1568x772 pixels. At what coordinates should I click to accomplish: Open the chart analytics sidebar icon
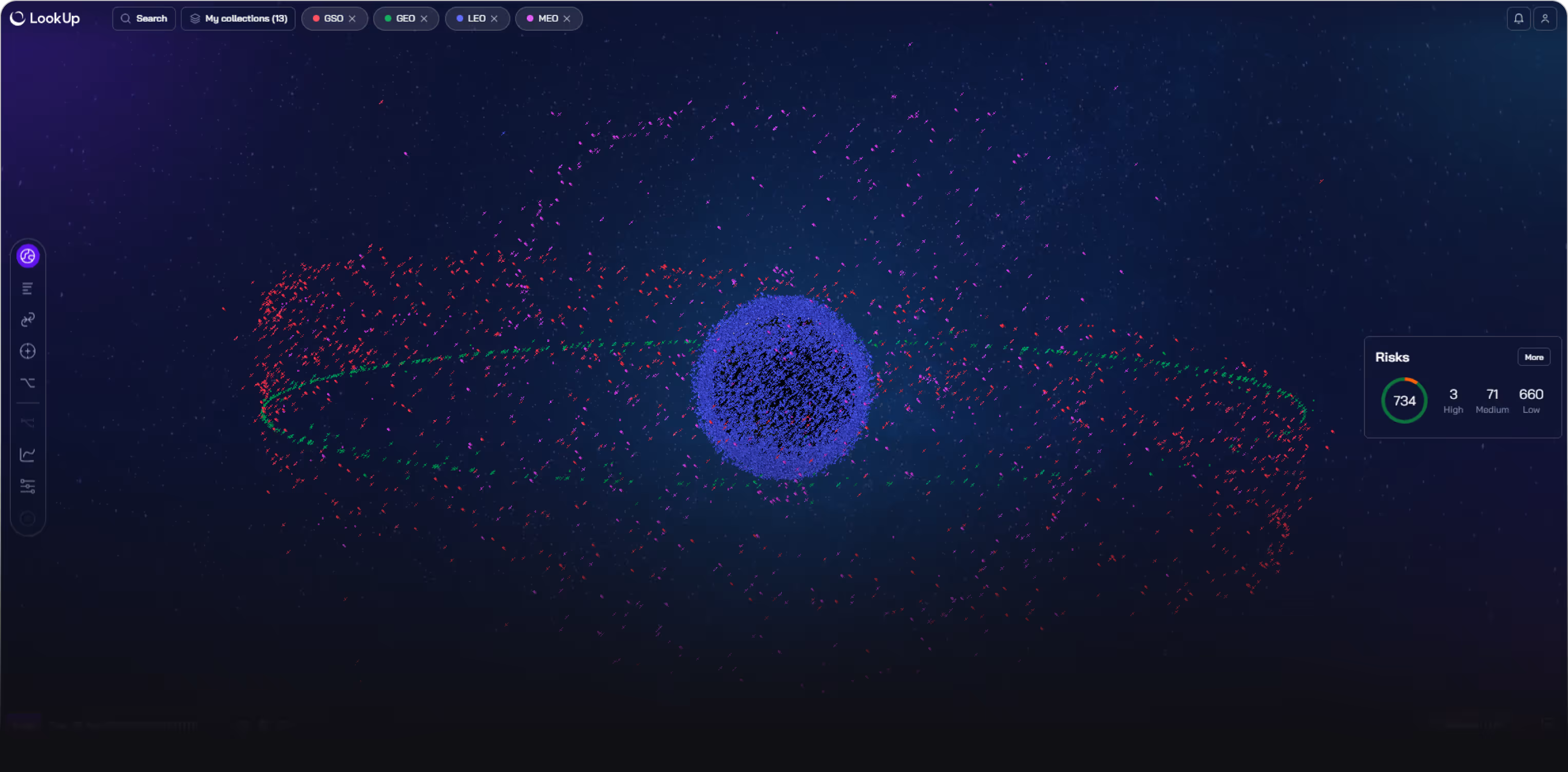[28, 454]
